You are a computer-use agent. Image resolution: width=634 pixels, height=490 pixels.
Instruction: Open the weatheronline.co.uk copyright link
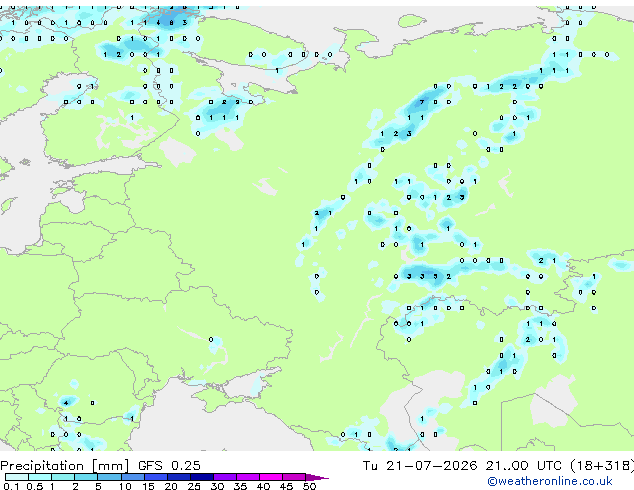click(550, 481)
